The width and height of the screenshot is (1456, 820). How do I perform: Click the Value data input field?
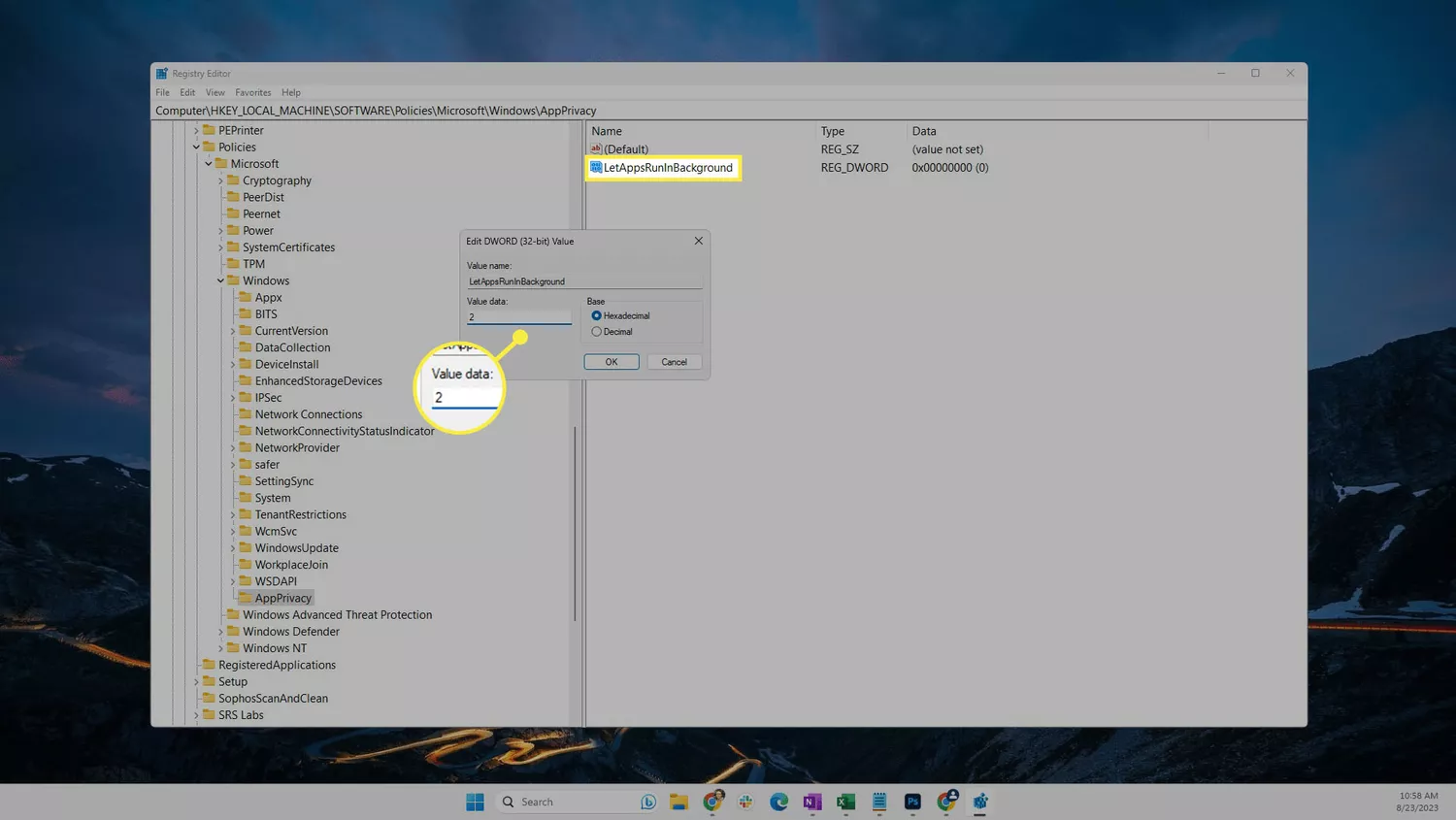(519, 317)
